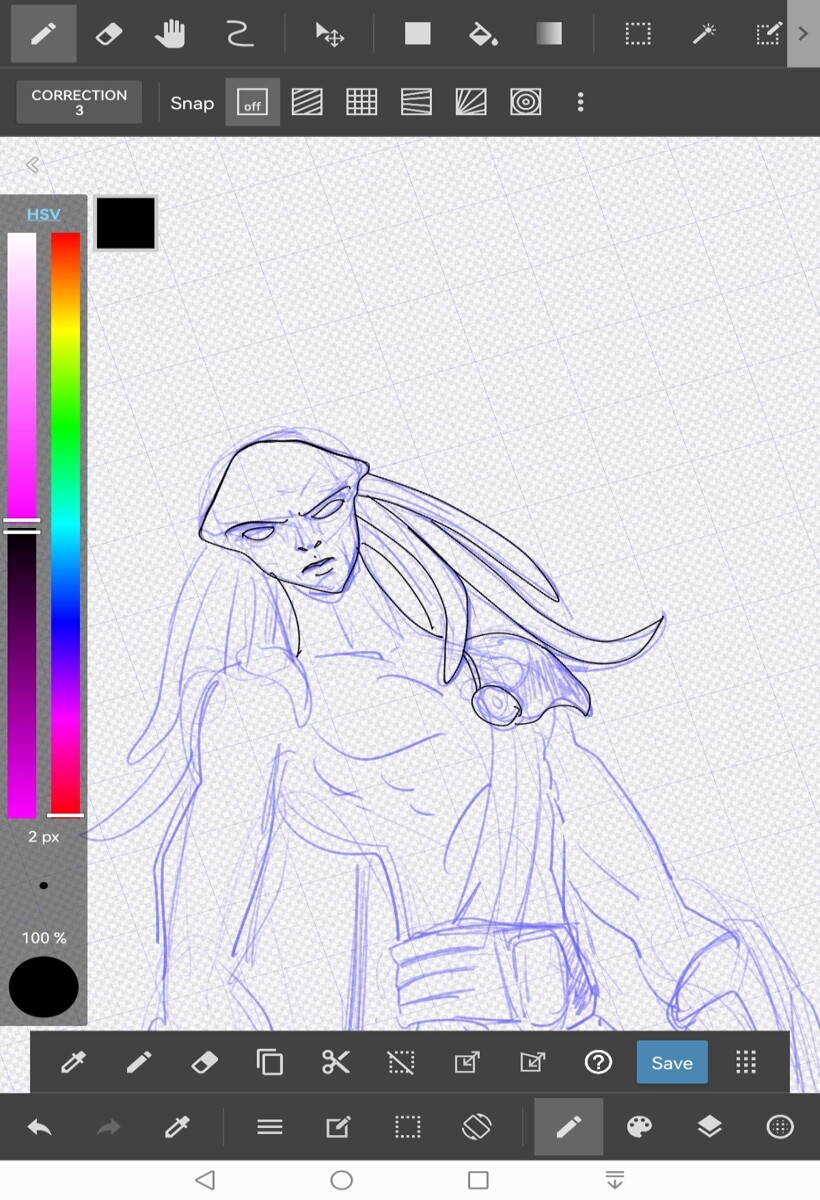Screen dimensions: 820x1200
Task: Select the eraser in shortcut bar
Action: pyautogui.click(x=204, y=1063)
